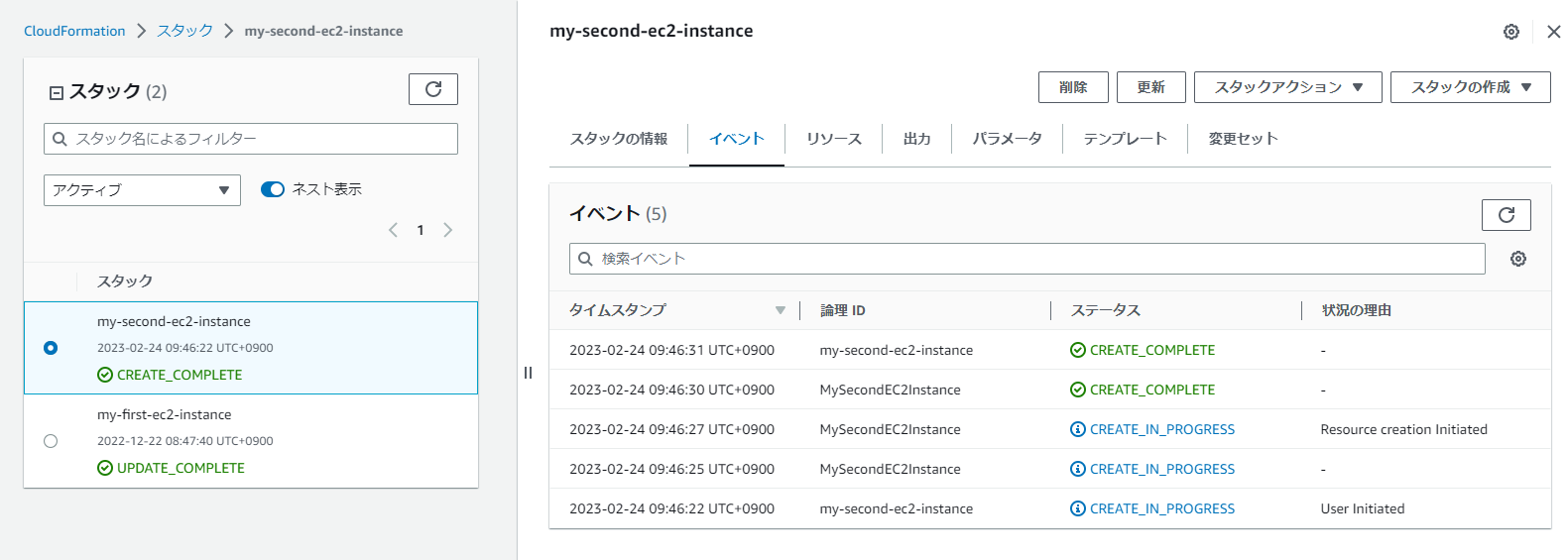
Task: Refresh the events table
Action: click(x=1506, y=215)
